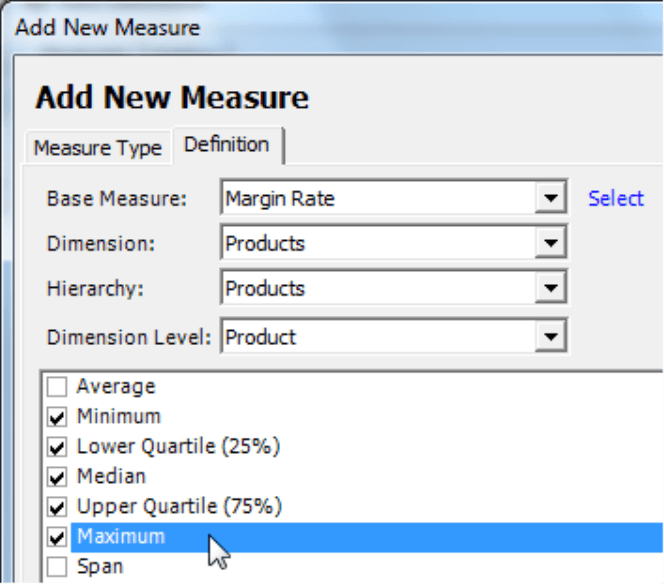Uncheck Lower Quartile (25%) checkbox
Viewport: 664px width, 584px height.
click(57, 447)
